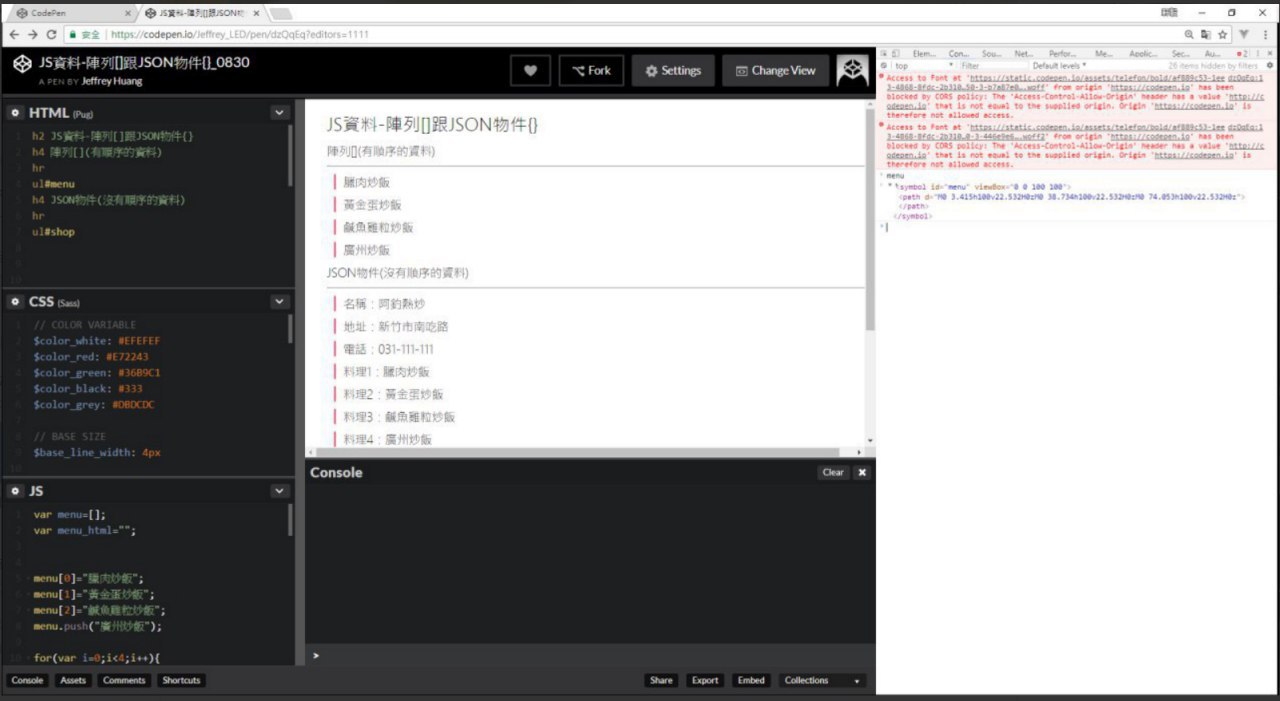
Task: Open the Collections dropdown
Action: (822, 680)
